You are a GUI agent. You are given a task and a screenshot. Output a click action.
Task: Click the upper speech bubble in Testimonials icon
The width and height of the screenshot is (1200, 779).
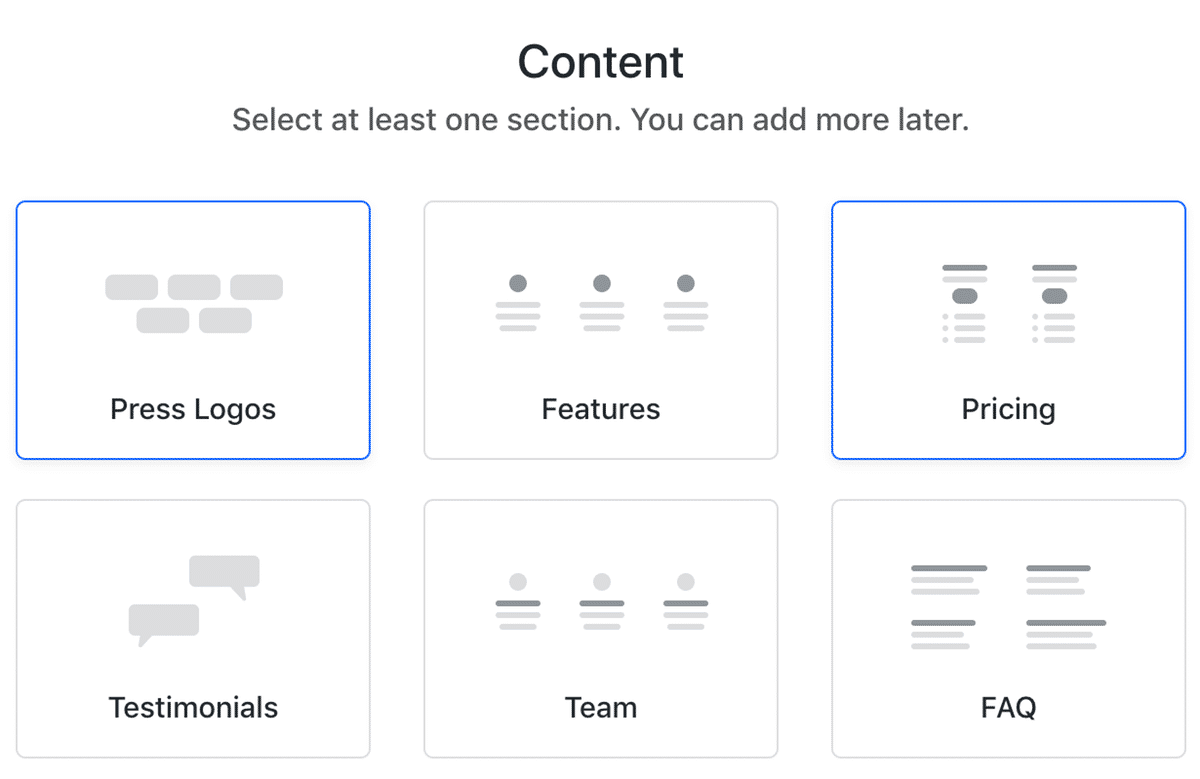tap(225, 577)
